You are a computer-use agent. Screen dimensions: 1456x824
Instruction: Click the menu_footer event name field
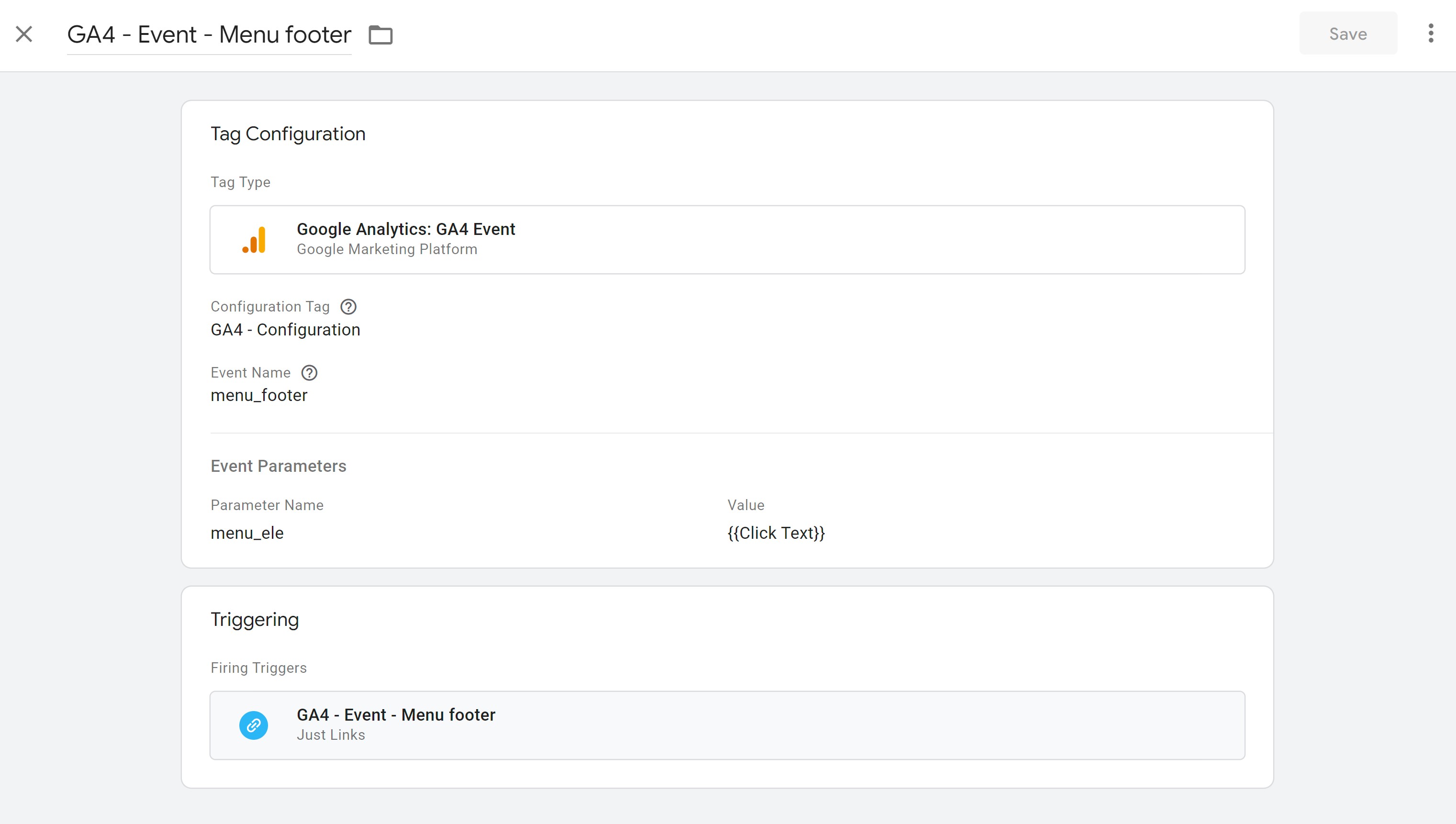click(x=259, y=394)
